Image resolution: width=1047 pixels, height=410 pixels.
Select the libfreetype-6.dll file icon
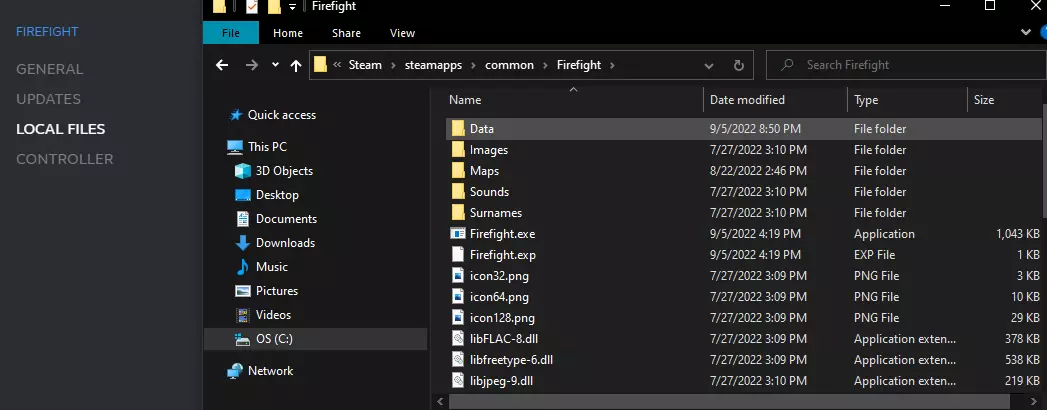[x=457, y=360]
